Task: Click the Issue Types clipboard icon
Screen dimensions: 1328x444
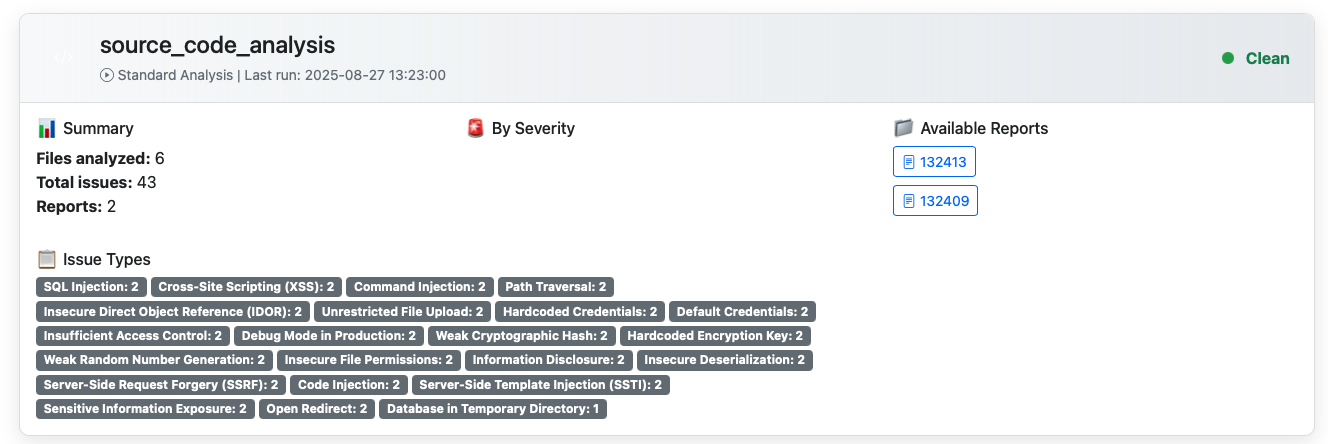Action: [x=46, y=260]
